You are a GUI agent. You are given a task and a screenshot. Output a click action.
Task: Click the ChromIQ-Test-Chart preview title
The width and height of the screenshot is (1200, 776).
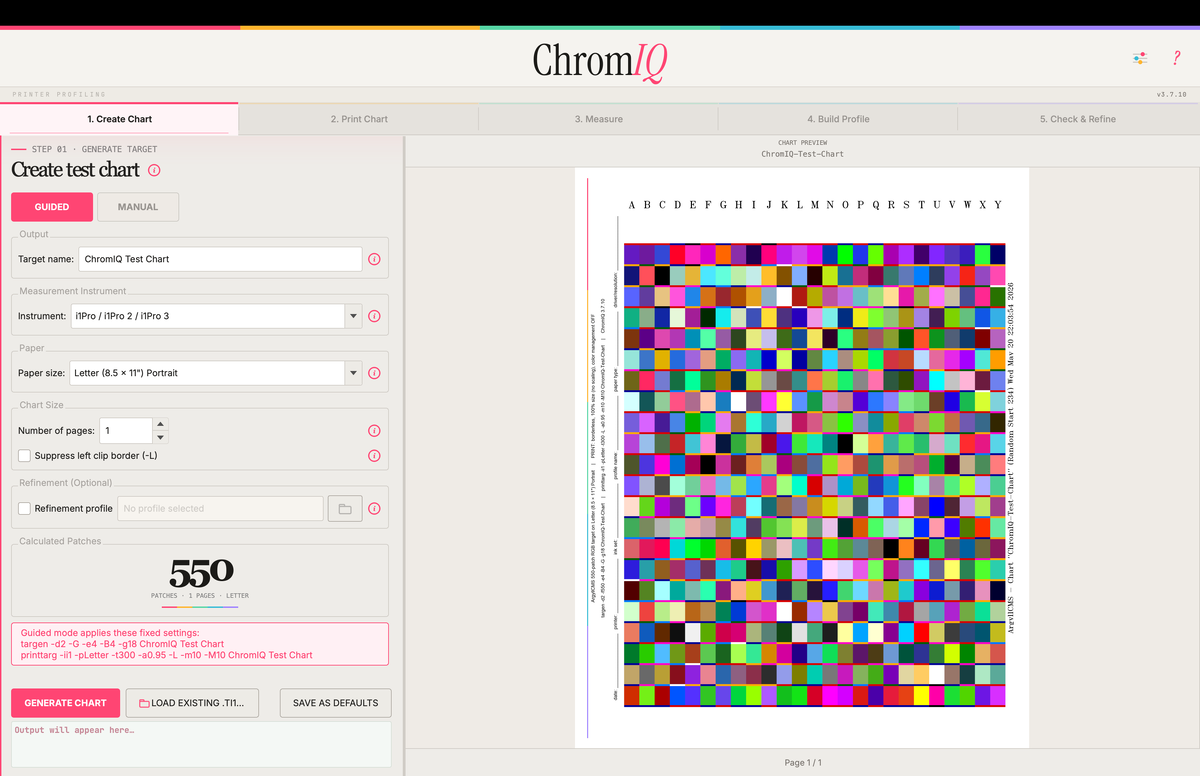[802, 154]
